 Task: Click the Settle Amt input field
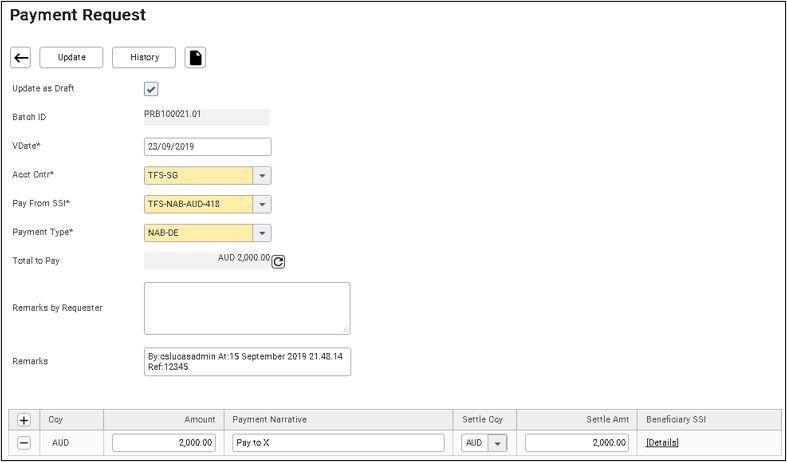(577, 443)
